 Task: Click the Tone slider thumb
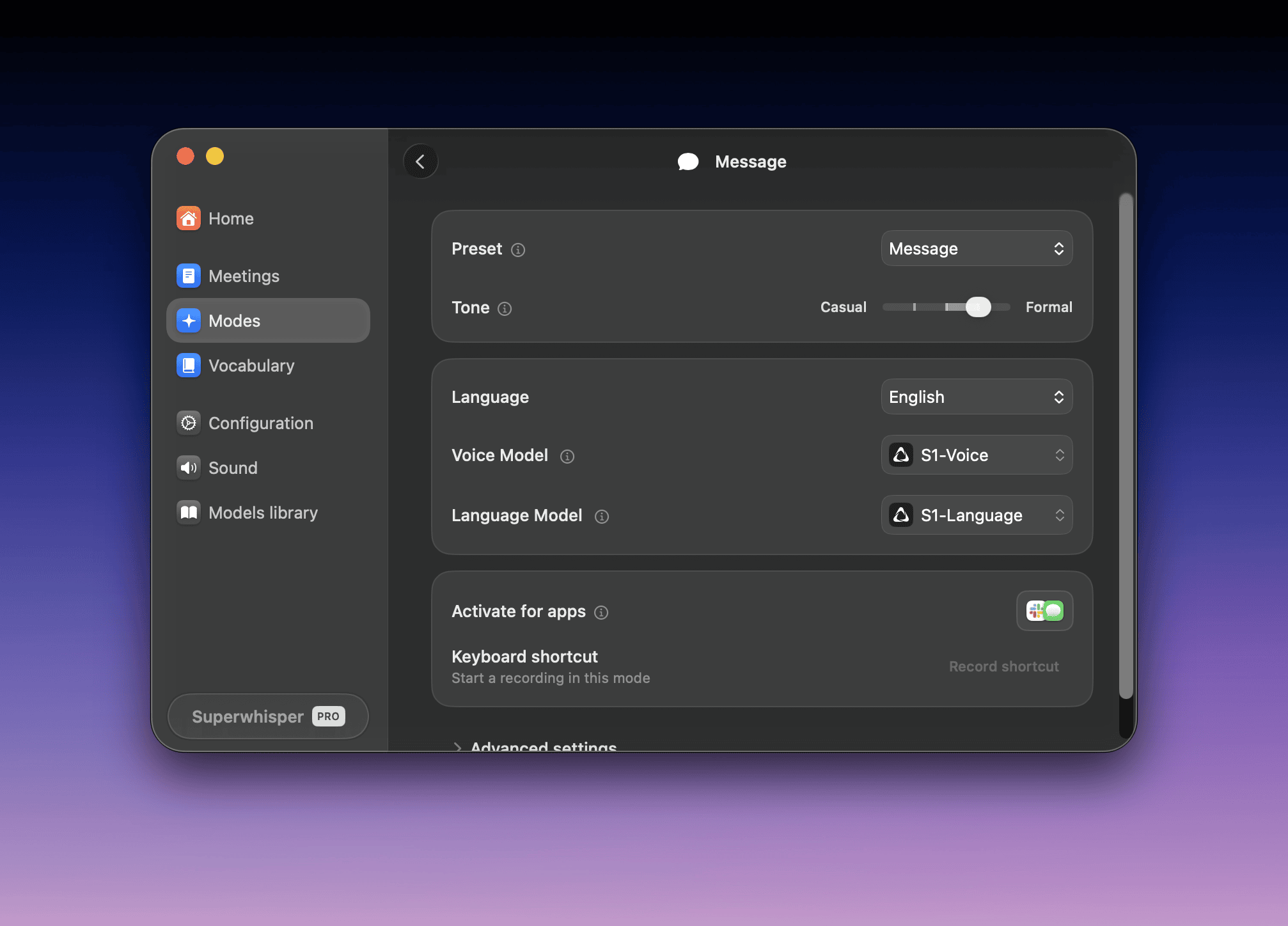[x=978, y=308]
